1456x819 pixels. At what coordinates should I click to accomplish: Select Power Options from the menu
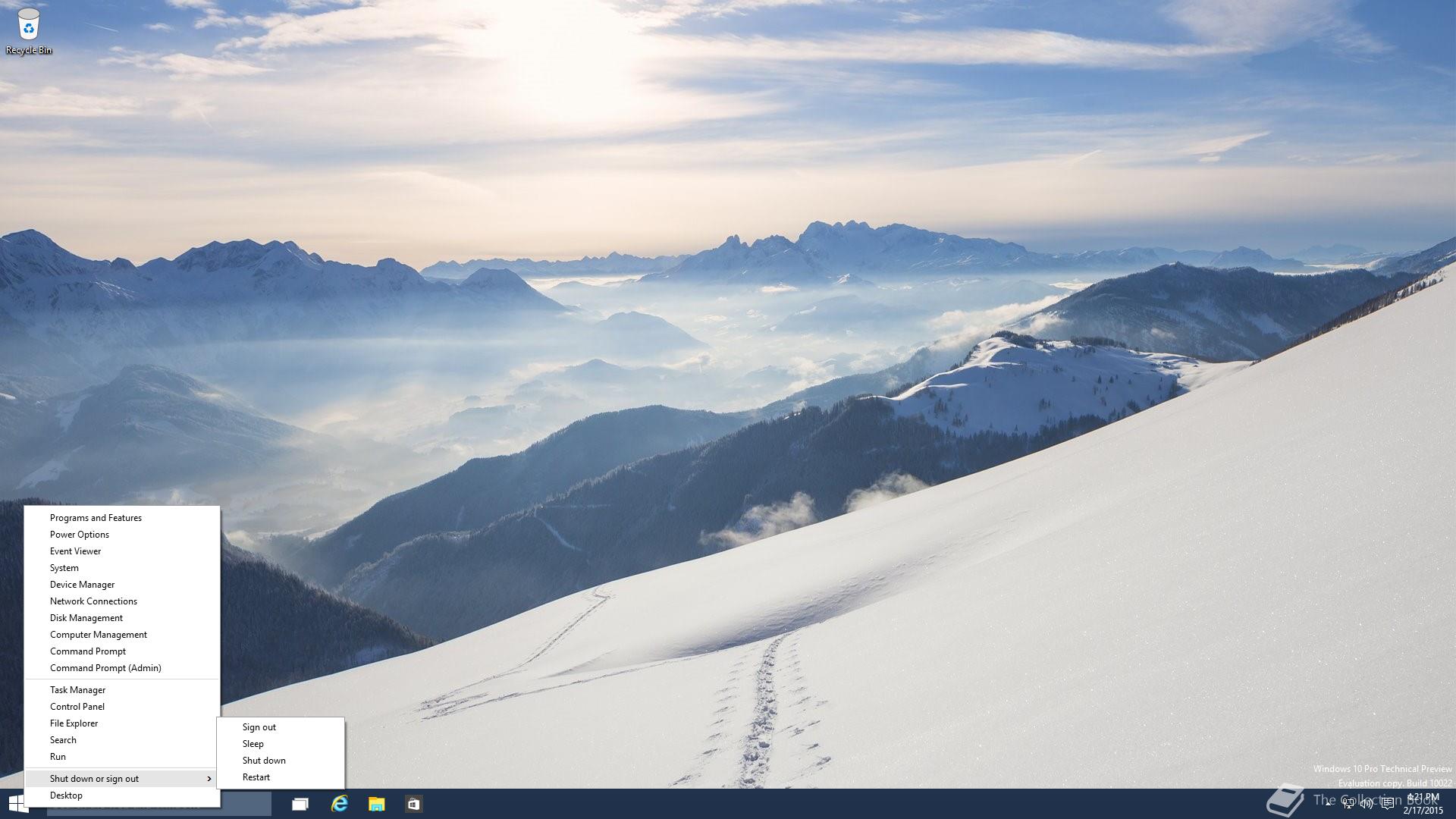122,535
